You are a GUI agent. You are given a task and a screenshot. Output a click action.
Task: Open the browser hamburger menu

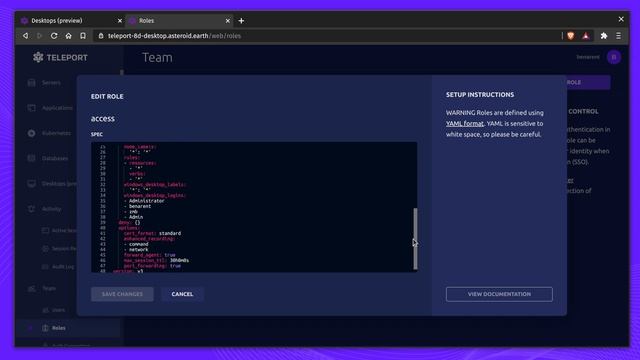618,36
